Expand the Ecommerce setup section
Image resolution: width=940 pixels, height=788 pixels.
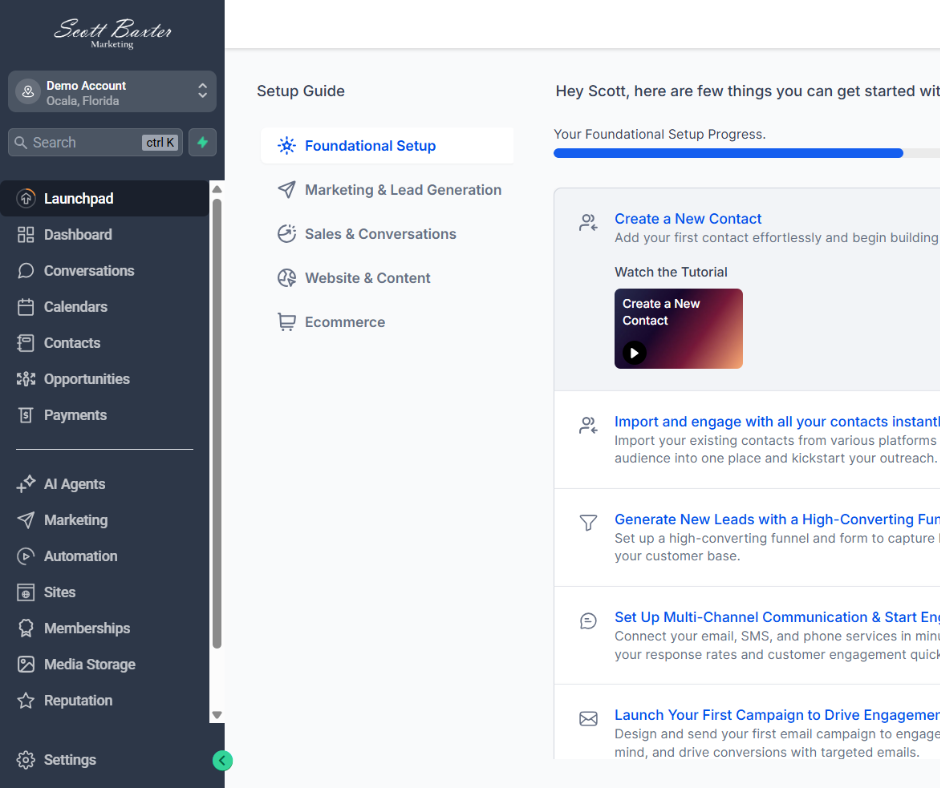345,321
